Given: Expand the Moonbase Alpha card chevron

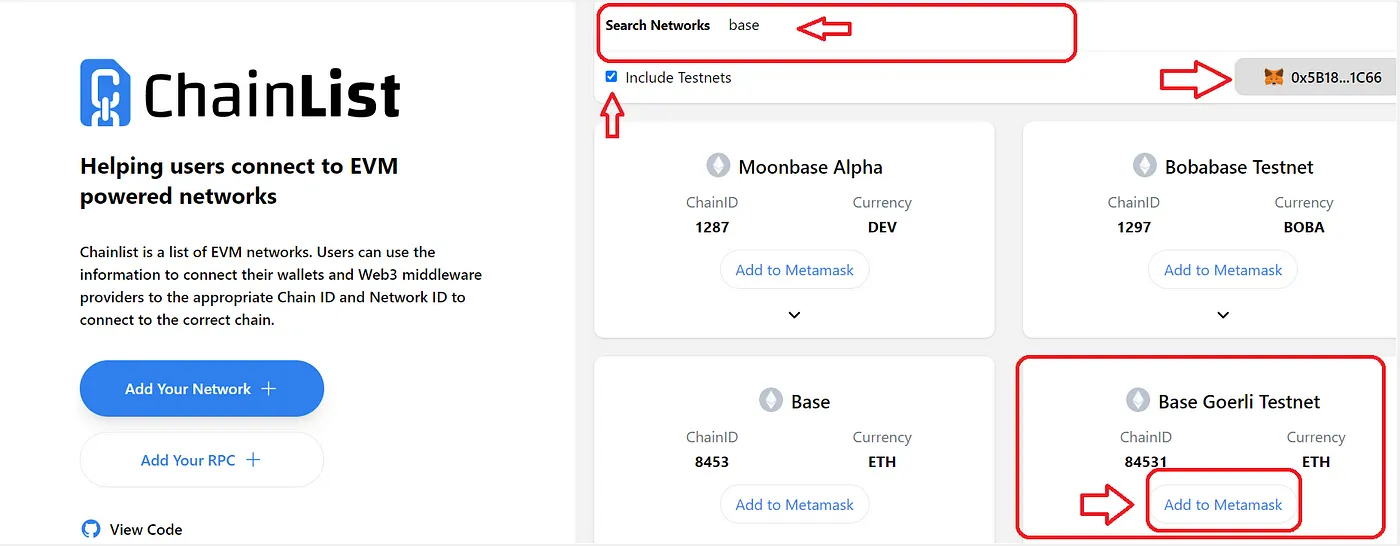Looking at the screenshot, I should click(x=794, y=315).
